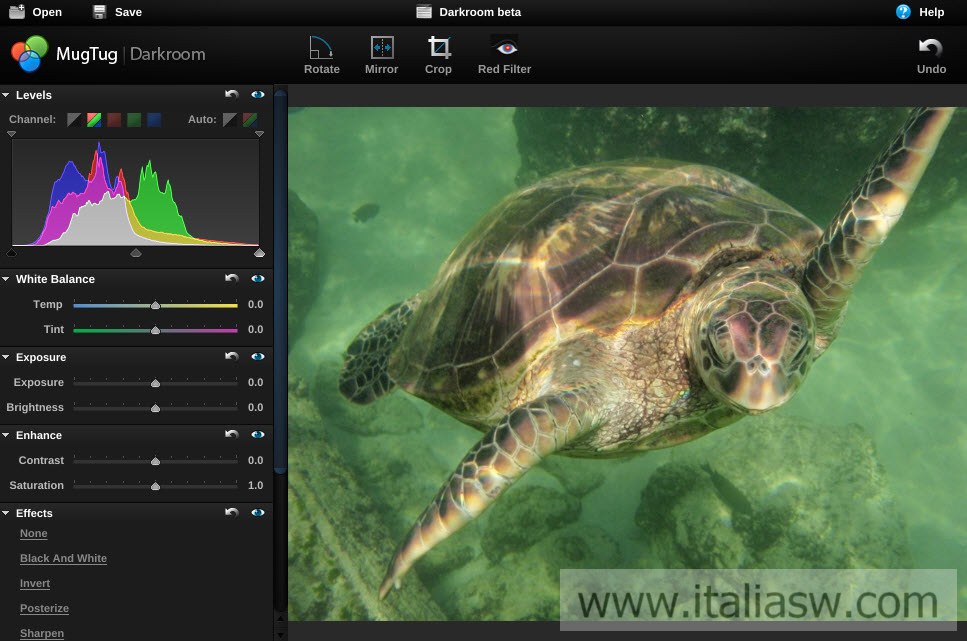Viewport: 967px width, 641px height.
Task: Toggle Levels preview eye
Action: pos(258,94)
